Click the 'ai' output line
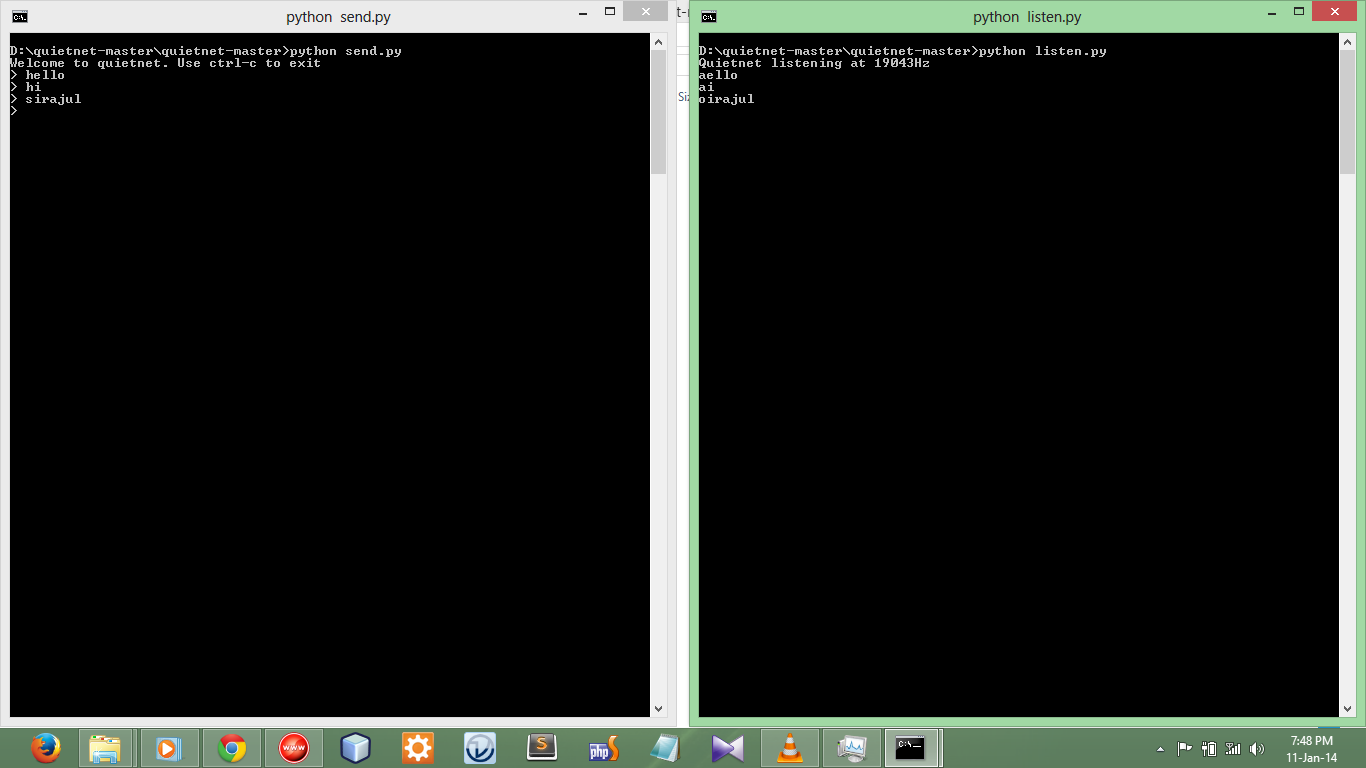The height and width of the screenshot is (768, 1366). [x=706, y=87]
